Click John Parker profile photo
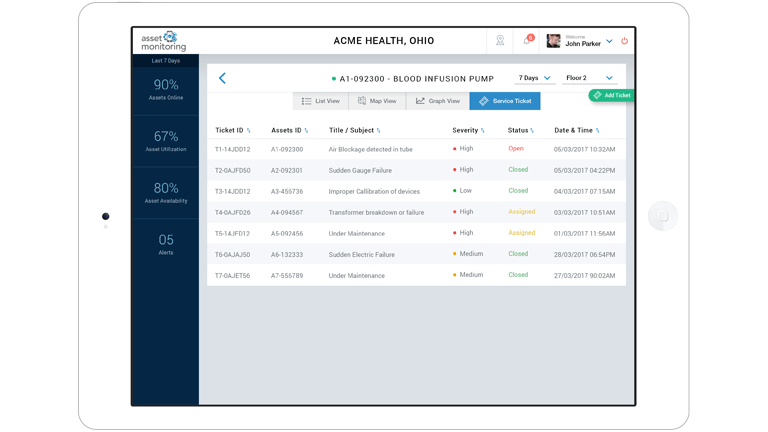 (x=553, y=41)
